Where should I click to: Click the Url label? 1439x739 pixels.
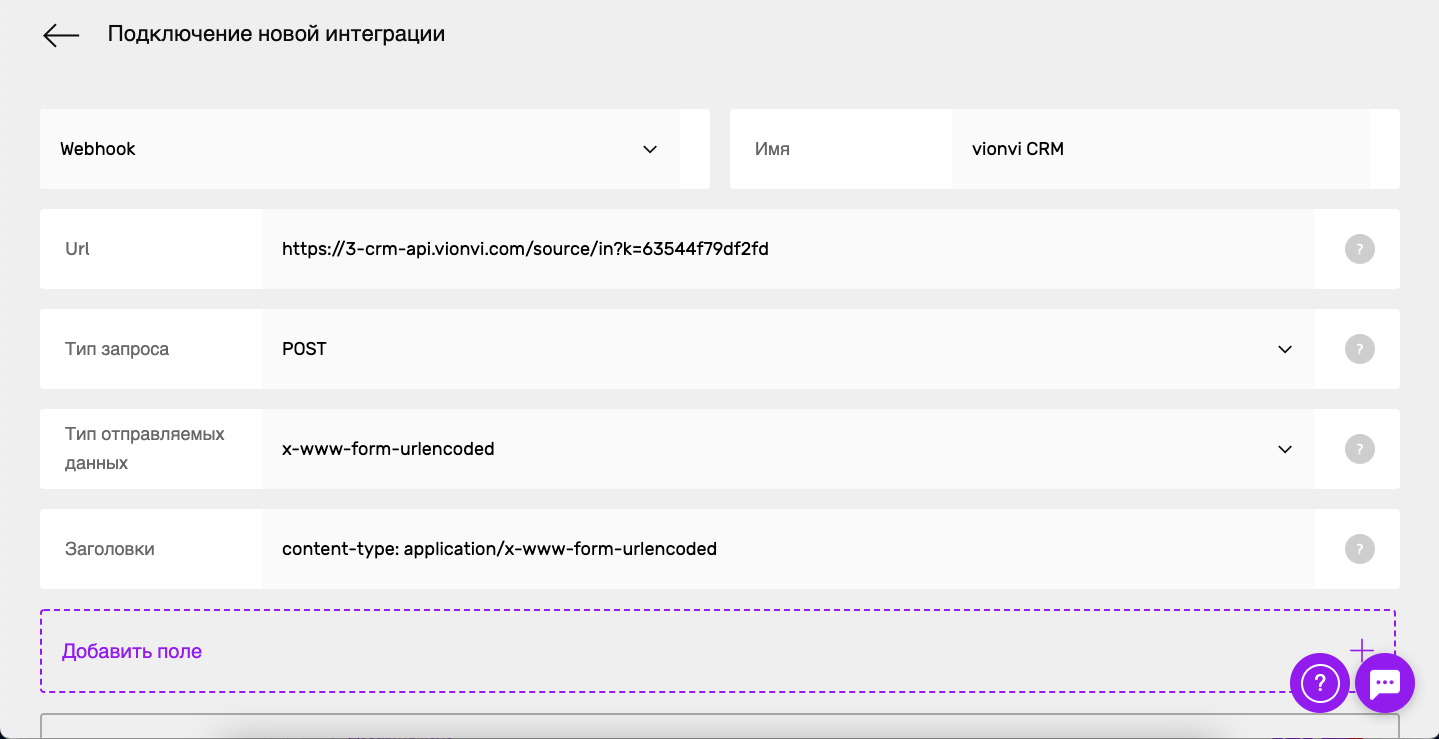tap(77, 249)
